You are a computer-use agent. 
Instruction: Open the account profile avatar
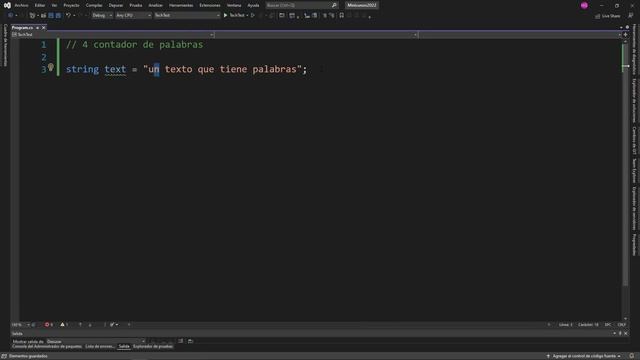(584, 5)
